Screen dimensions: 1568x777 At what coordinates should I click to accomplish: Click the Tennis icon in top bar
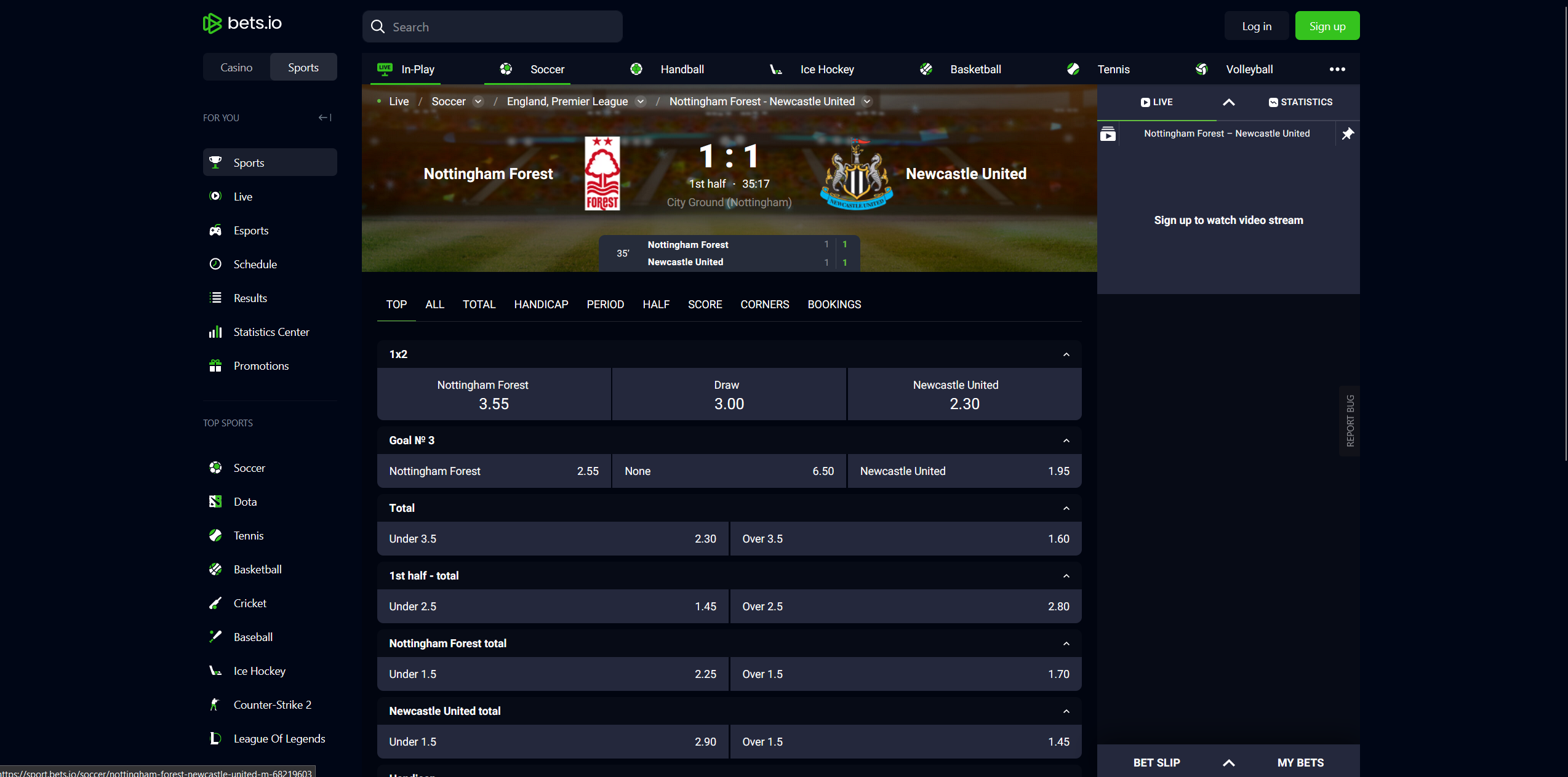click(x=1073, y=69)
